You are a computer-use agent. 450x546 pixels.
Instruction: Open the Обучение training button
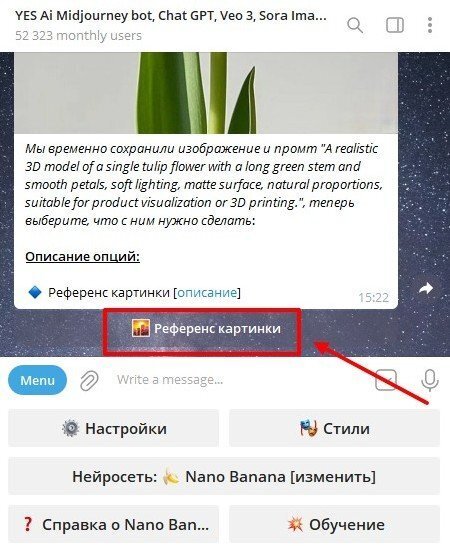334,524
